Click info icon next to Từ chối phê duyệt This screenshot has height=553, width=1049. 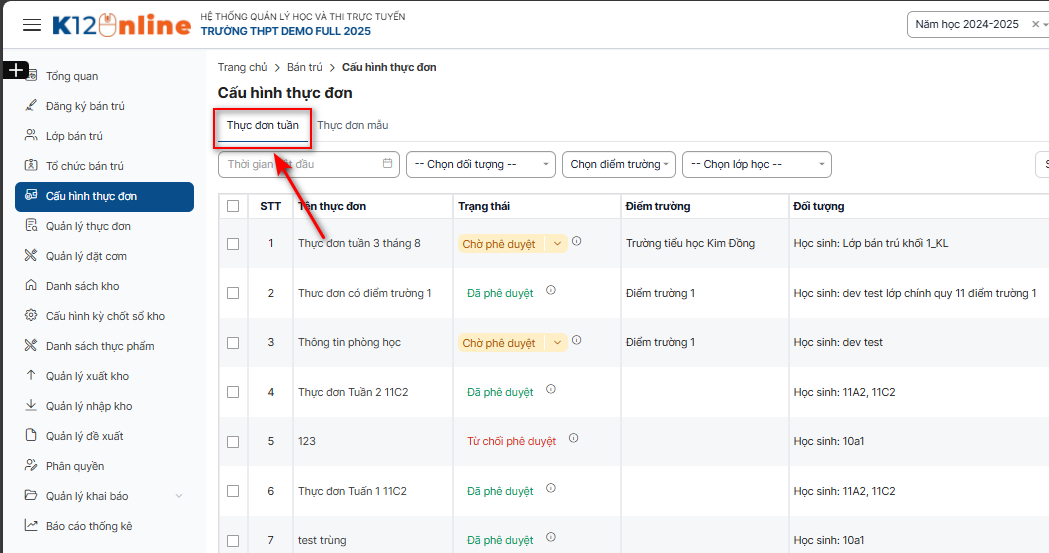pos(574,439)
